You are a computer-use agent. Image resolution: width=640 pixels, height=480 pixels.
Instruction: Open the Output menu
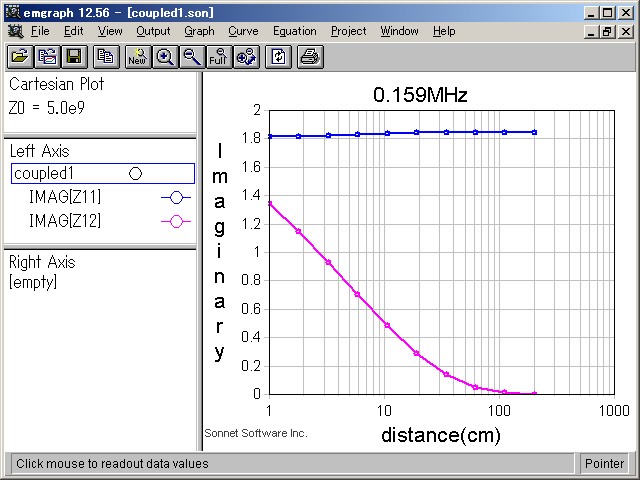point(153,31)
